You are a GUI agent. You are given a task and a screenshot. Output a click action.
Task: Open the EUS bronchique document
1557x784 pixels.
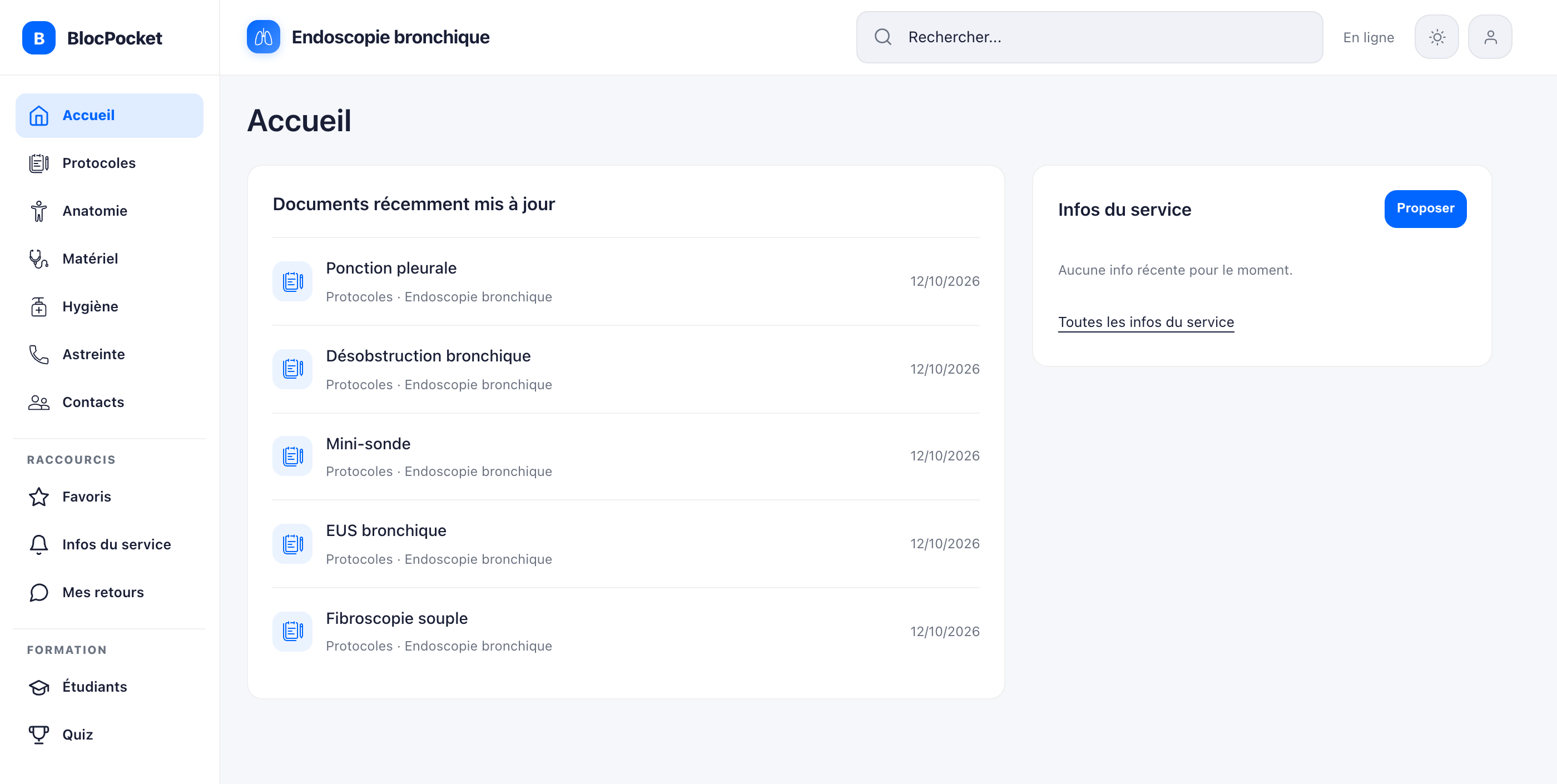[x=626, y=543]
